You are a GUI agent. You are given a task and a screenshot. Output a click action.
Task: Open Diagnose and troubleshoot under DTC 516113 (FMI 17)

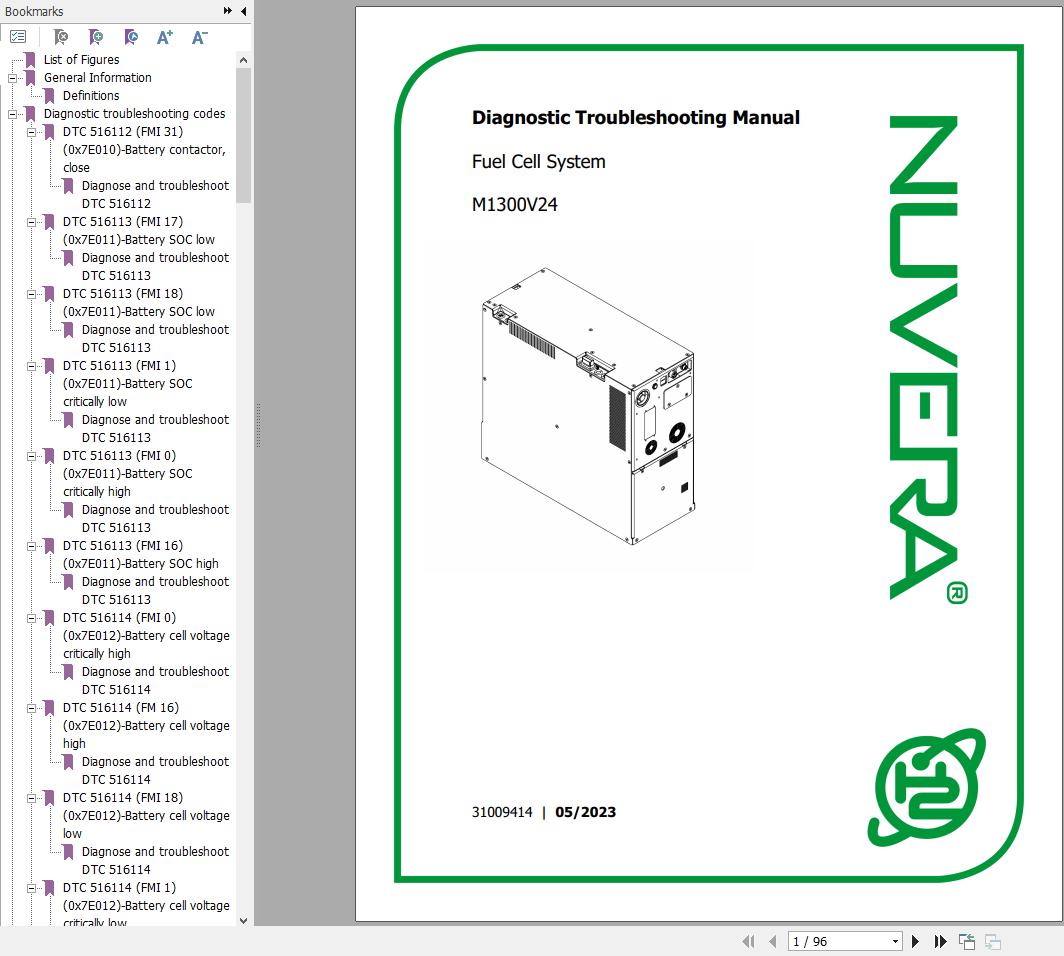[x=155, y=266]
